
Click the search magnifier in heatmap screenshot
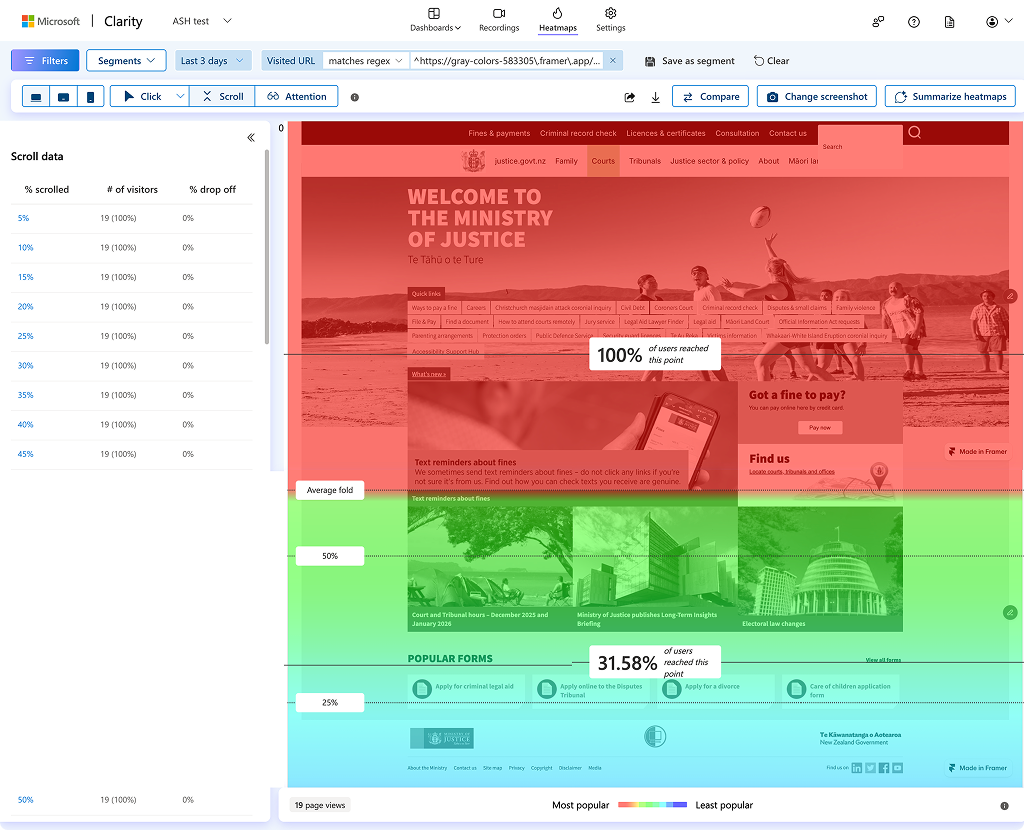point(914,133)
